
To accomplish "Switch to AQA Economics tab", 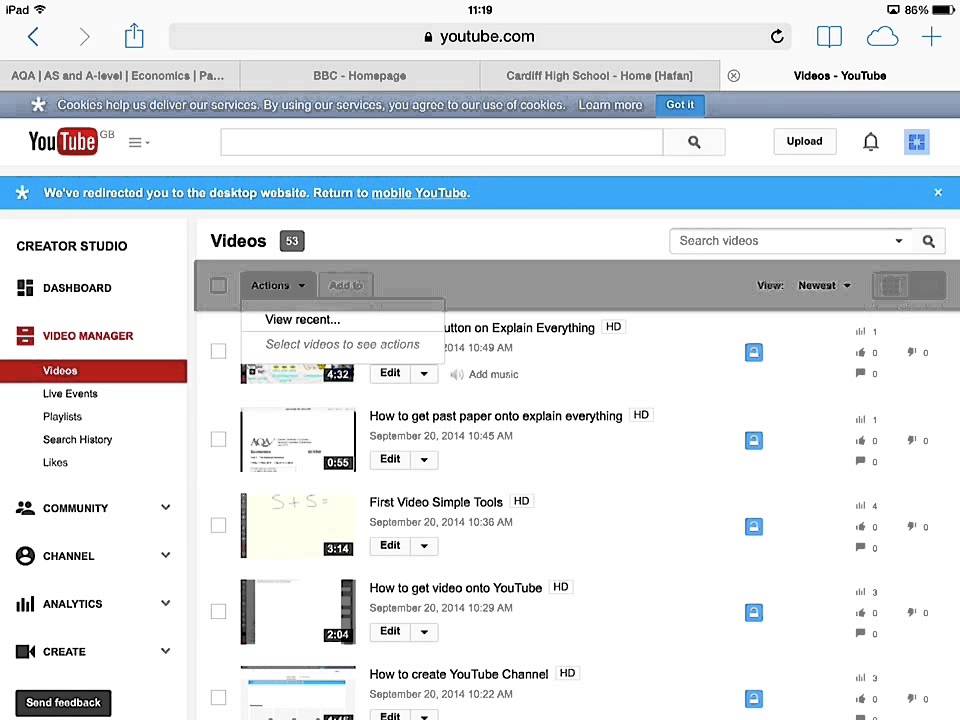I will tap(118, 76).
